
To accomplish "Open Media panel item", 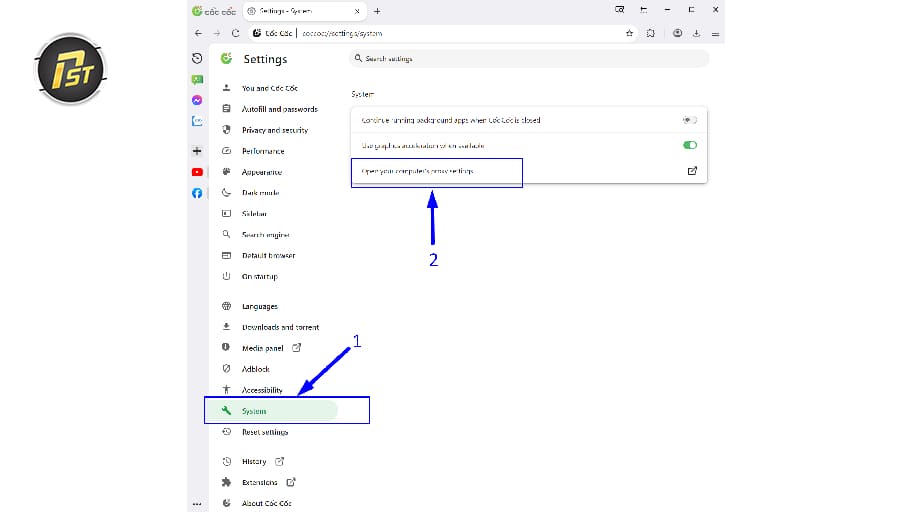I will click(263, 348).
